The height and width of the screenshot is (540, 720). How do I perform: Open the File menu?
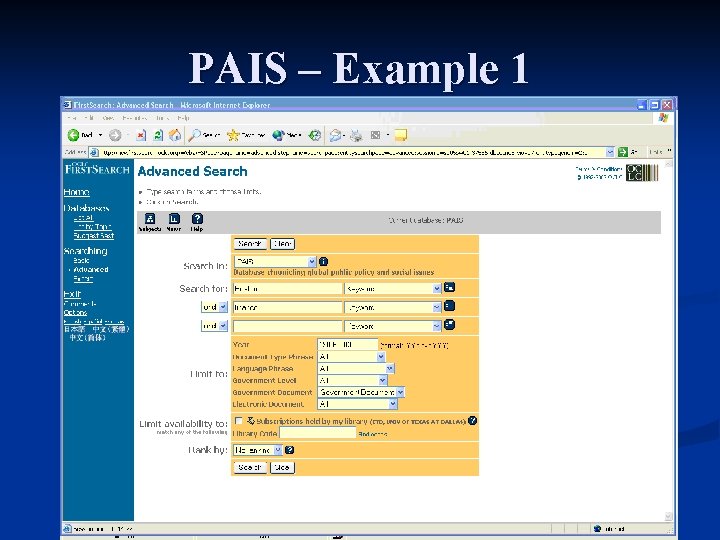click(x=73, y=118)
